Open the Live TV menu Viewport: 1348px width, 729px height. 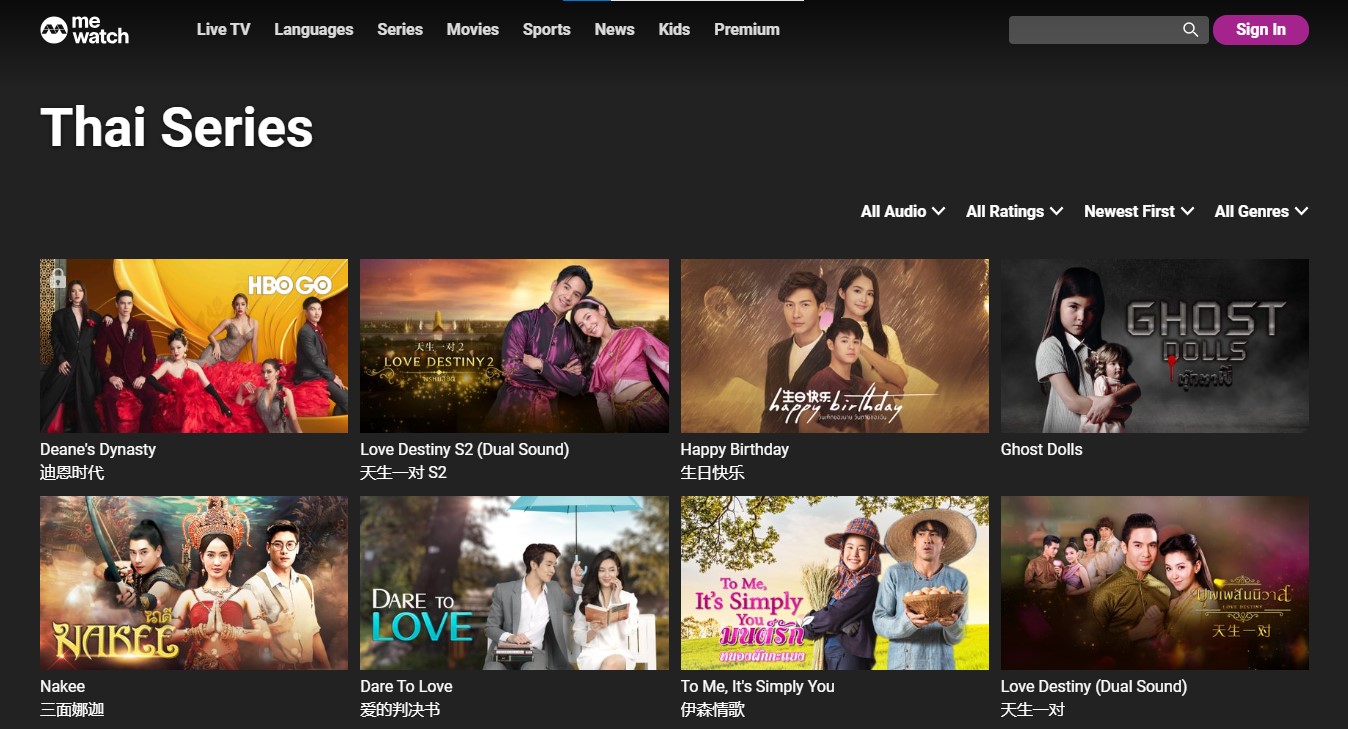click(223, 30)
